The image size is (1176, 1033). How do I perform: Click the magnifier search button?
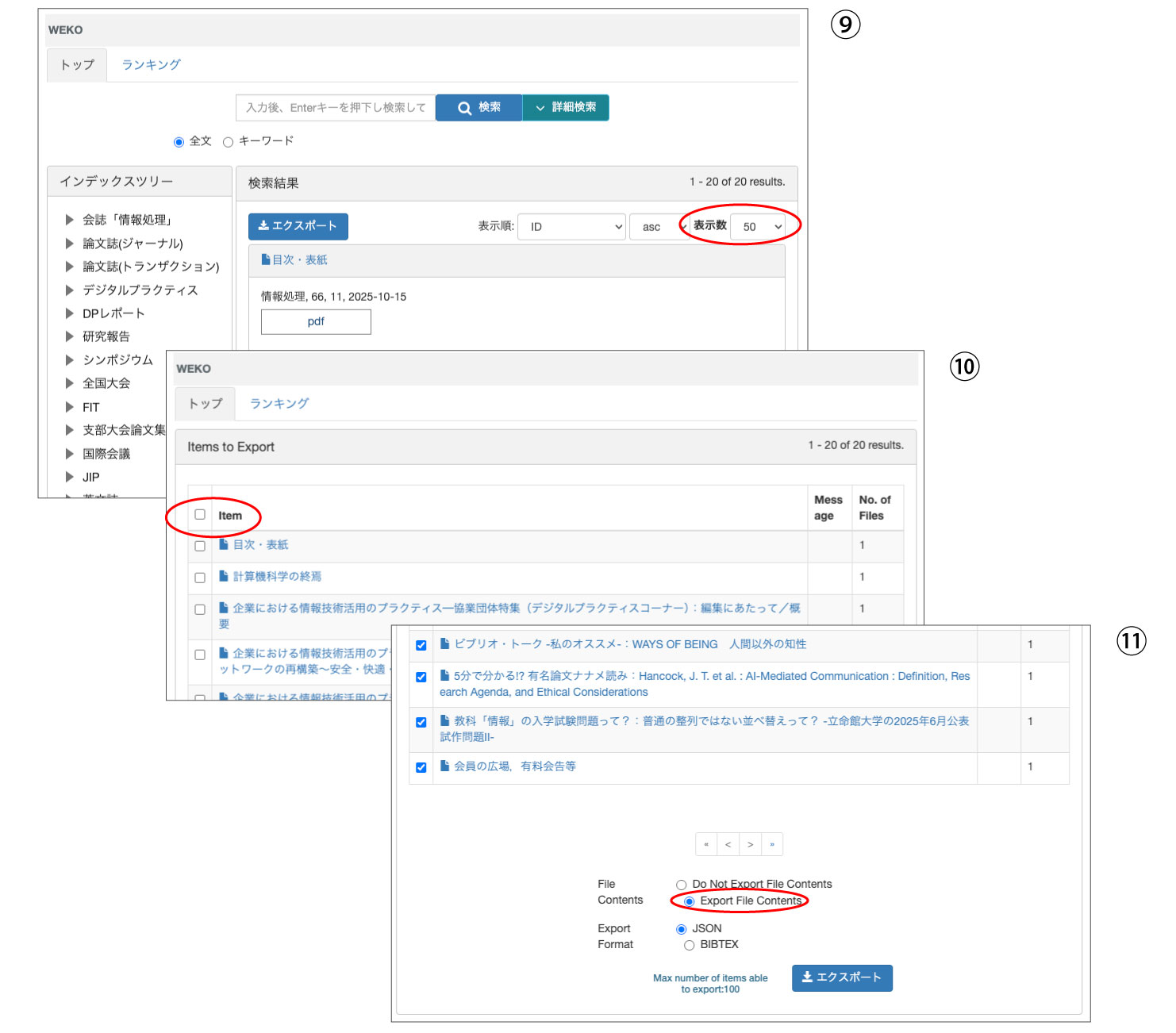click(x=478, y=108)
